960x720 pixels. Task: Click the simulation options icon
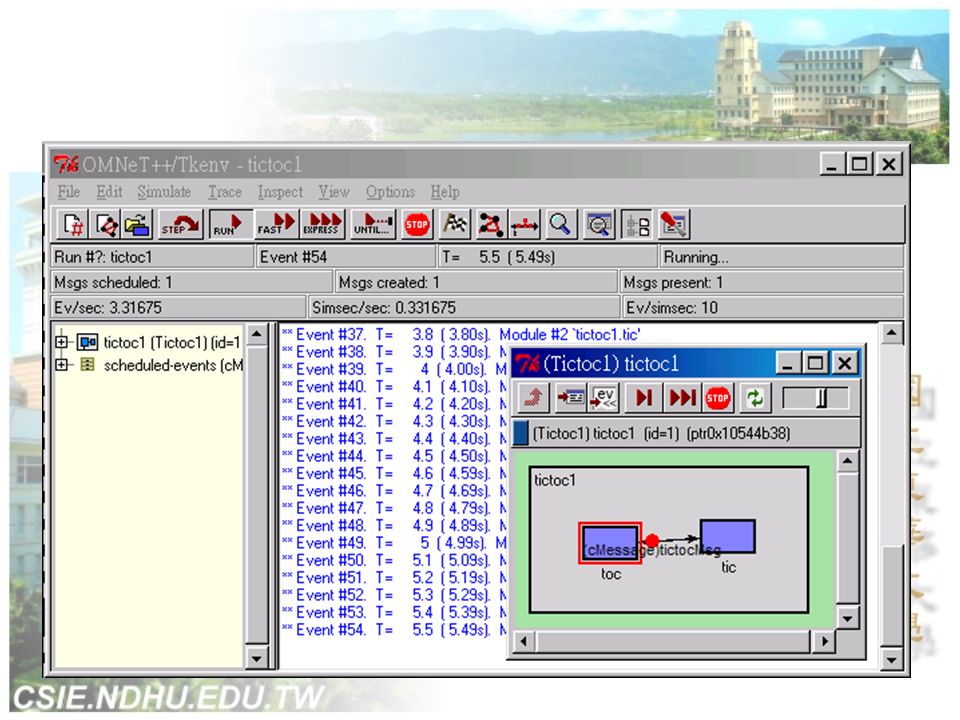point(673,225)
